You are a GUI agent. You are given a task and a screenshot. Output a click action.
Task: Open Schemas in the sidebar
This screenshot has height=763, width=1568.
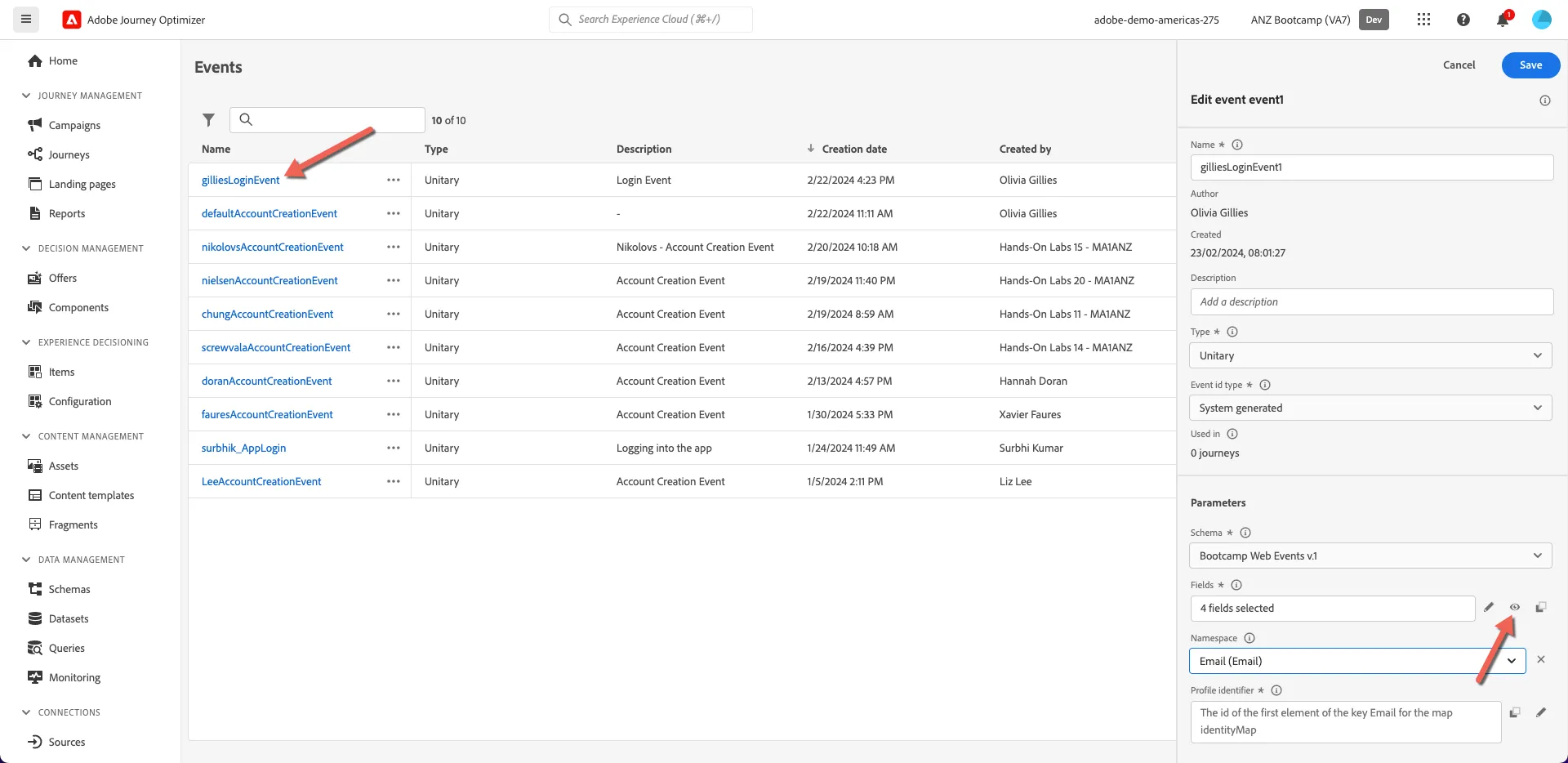point(69,589)
